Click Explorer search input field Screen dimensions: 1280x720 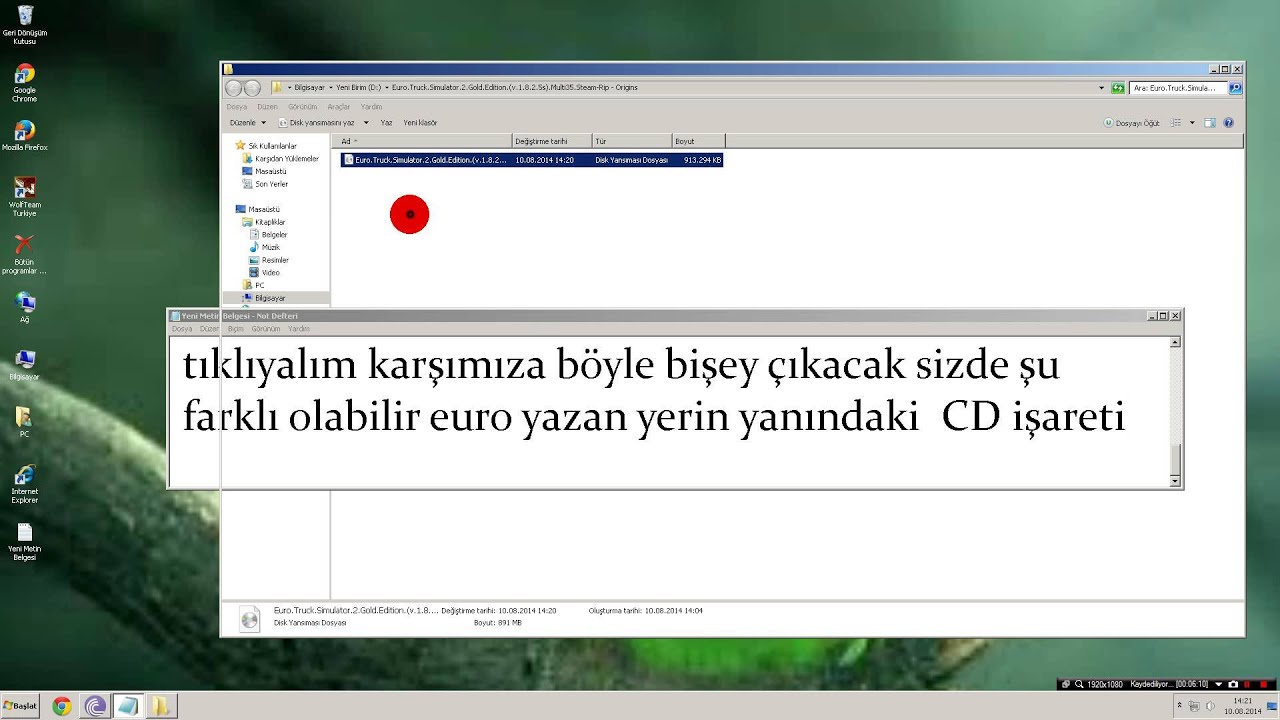(1180, 88)
